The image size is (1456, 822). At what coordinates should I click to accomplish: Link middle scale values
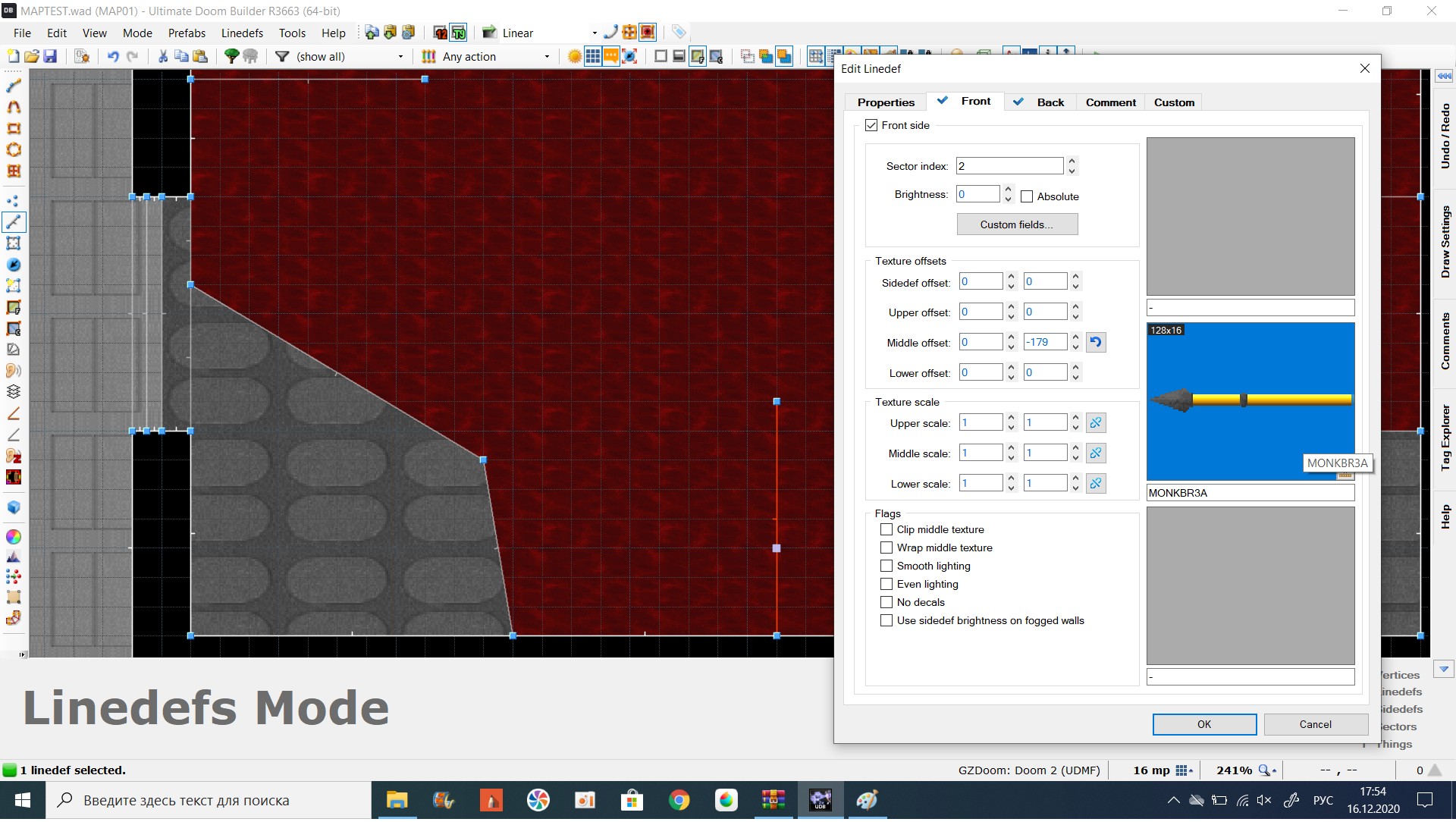click(1096, 453)
